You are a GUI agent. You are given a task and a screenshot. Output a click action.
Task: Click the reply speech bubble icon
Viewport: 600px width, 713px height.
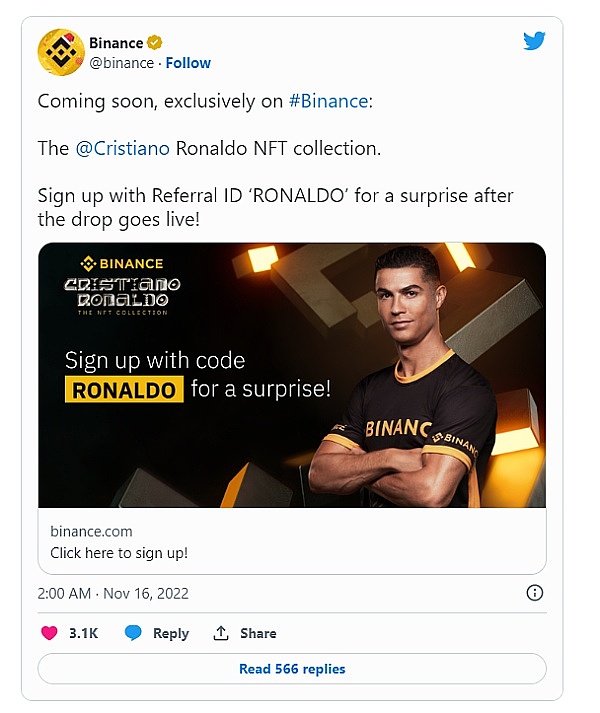coord(133,633)
